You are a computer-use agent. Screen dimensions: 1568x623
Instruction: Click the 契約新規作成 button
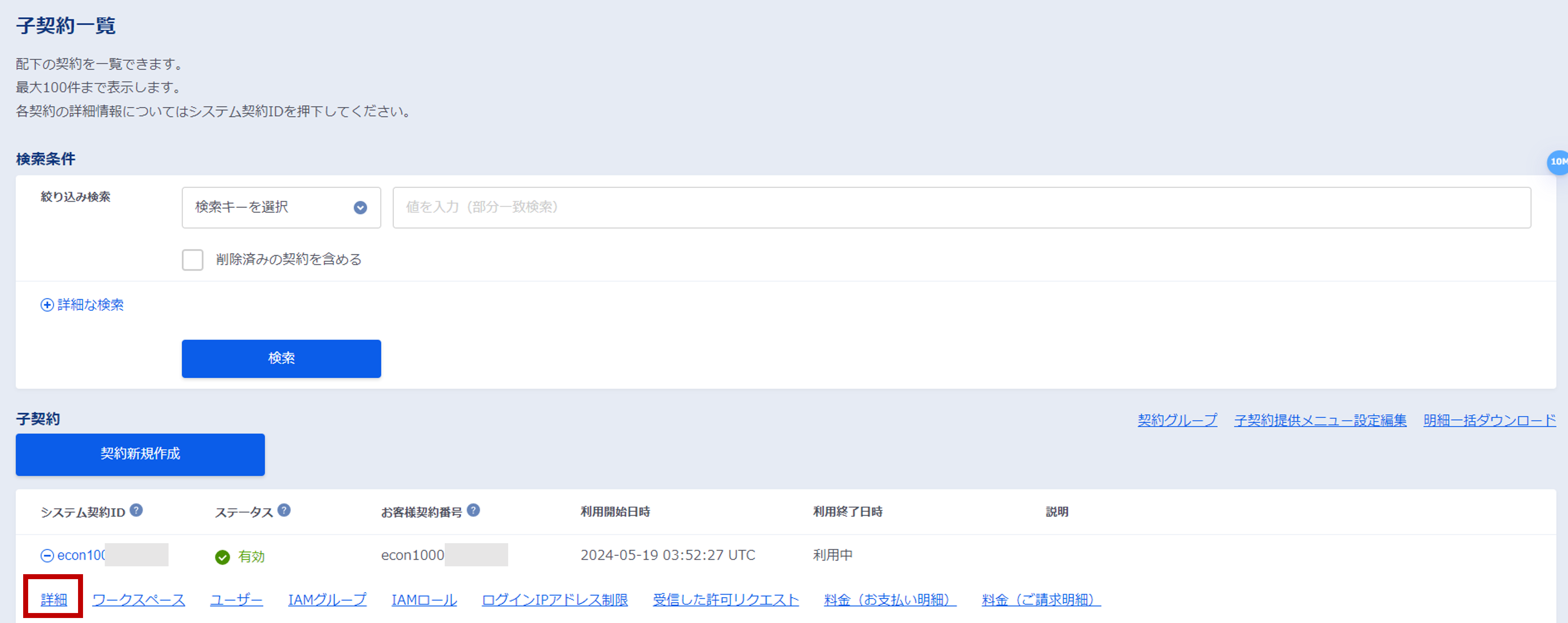(x=140, y=454)
